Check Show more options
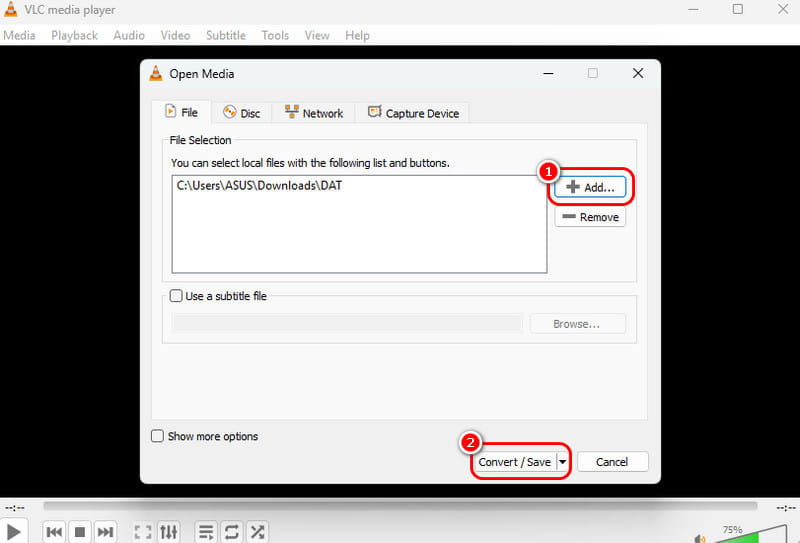The height and width of the screenshot is (543, 800). [x=158, y=436]
